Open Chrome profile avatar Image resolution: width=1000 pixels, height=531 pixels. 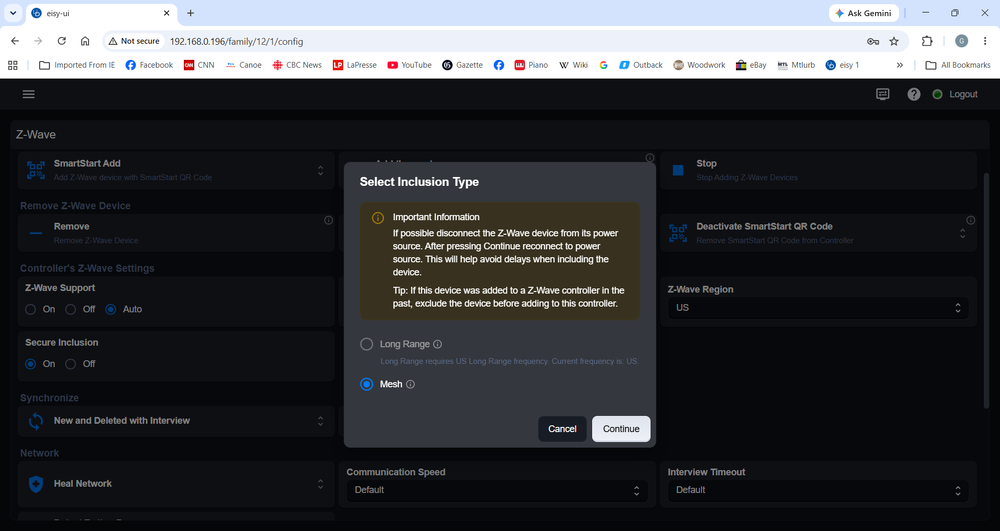[962, 41]
